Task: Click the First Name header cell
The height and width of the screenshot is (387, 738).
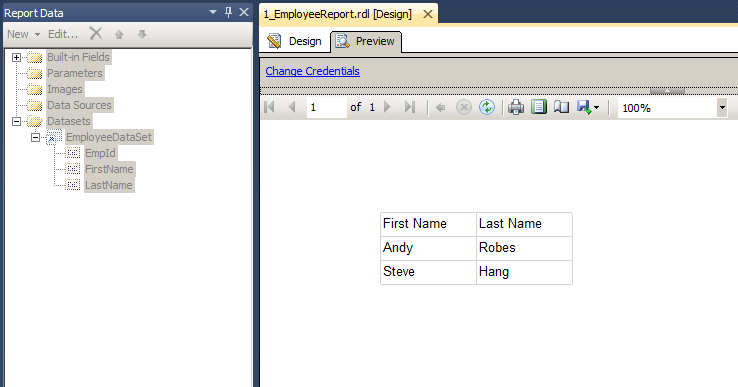Action: [x=428, y=224]
